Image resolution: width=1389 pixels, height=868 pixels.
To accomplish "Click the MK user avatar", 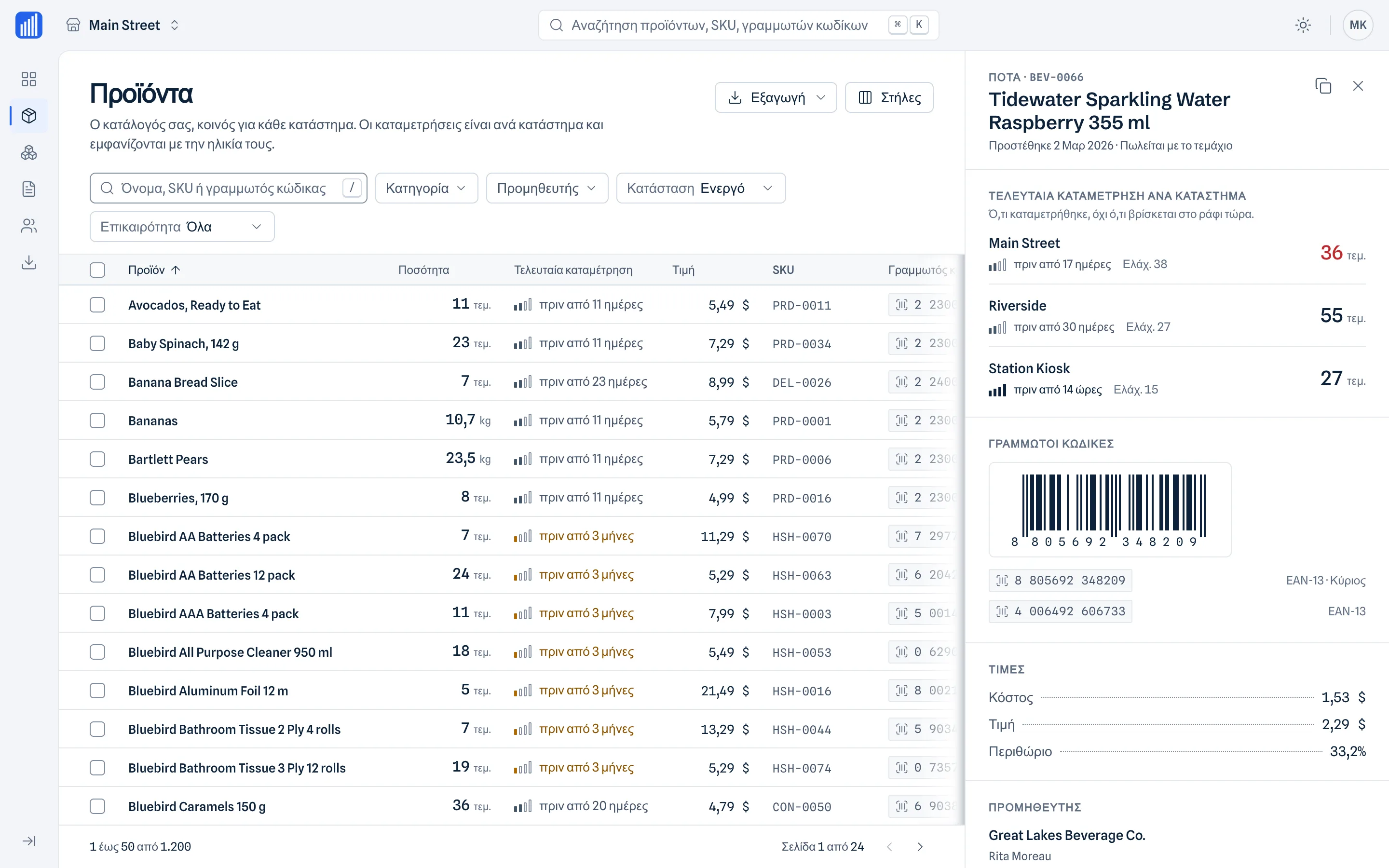I will point(1358,25).
